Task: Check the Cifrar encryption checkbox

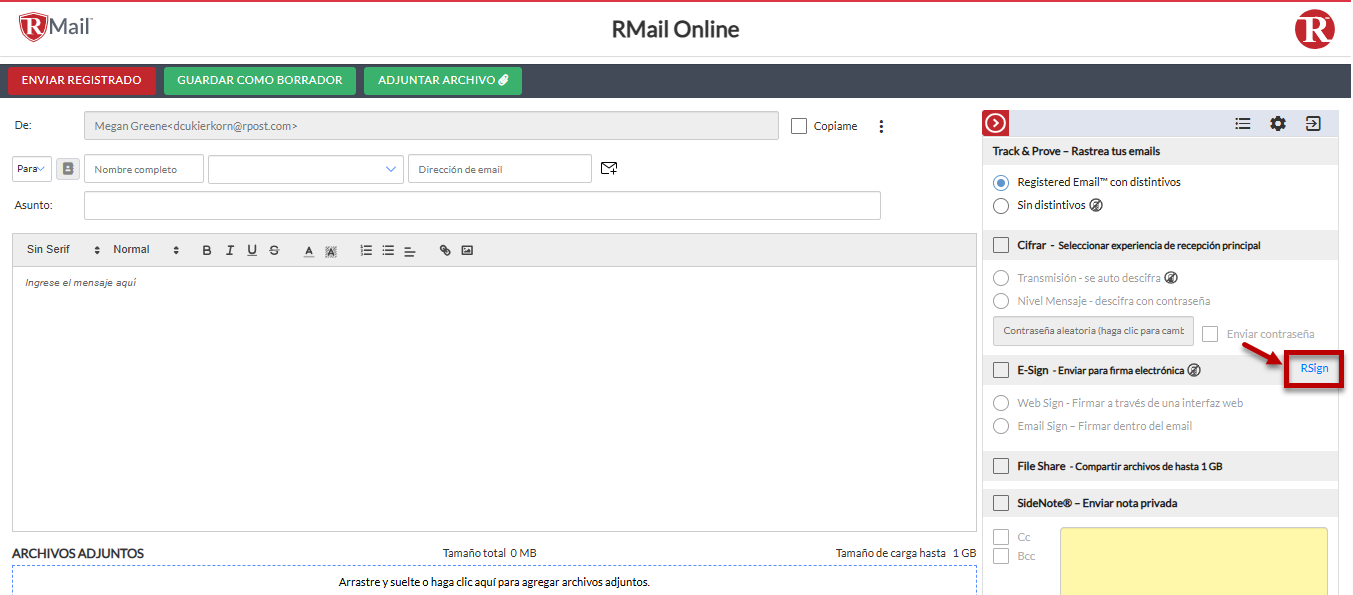Action: pyautogui.click(x=1001, y=245)
